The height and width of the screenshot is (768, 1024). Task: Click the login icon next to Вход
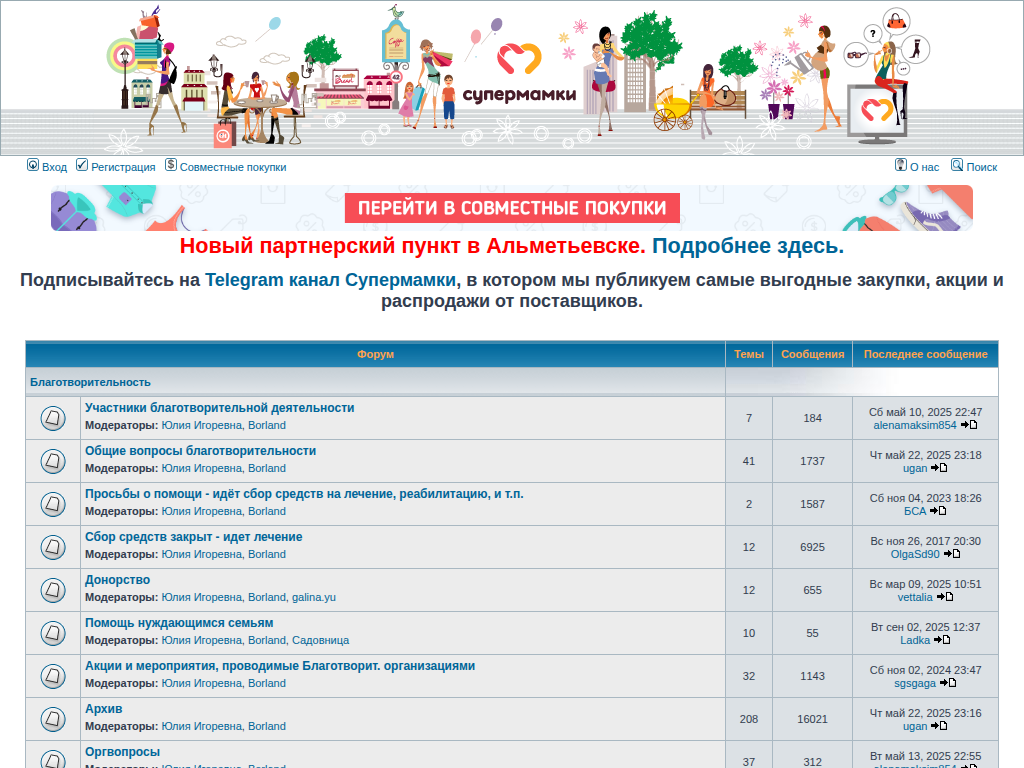click(x=33, y=165)
